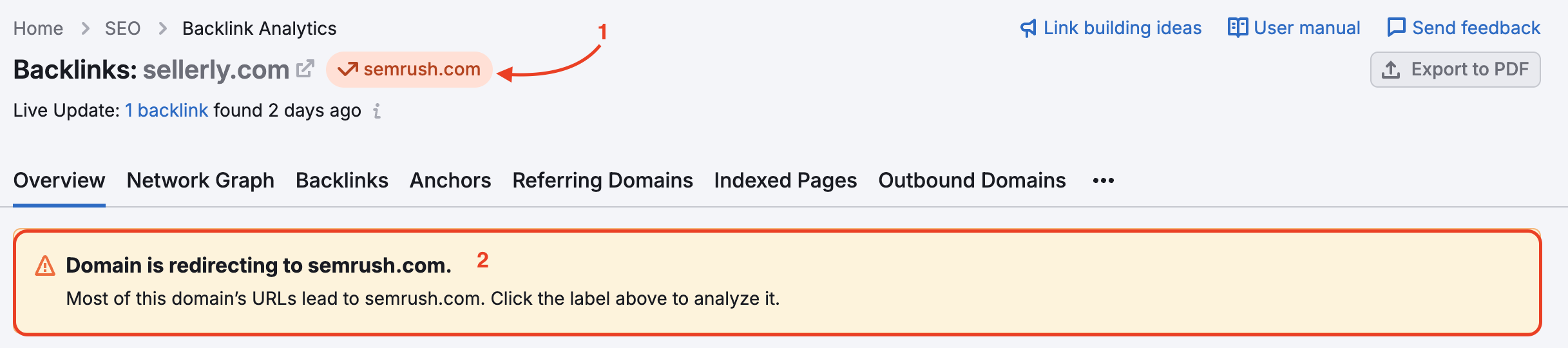Go to the Referring Domains tab
Screen dimensions: 1568x348
(x=602, y=180)
